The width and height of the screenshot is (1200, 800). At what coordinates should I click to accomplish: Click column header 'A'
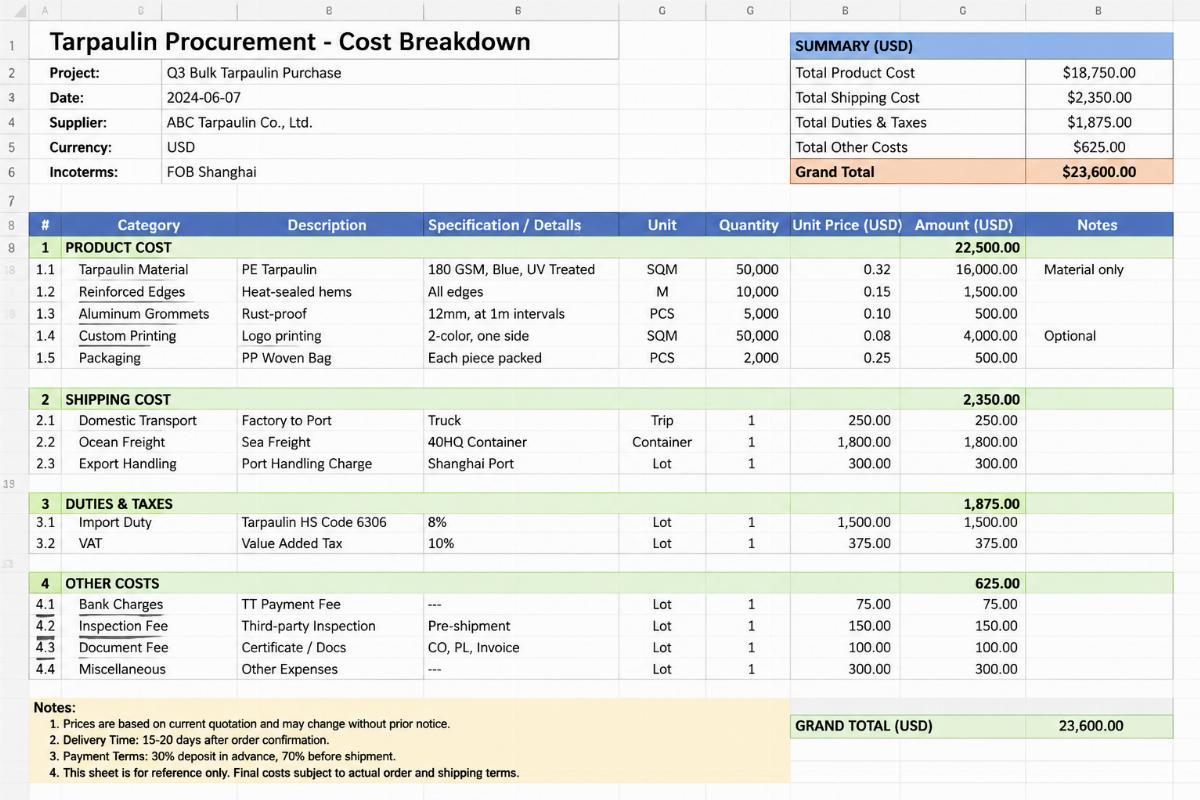[x=45, y=10]
